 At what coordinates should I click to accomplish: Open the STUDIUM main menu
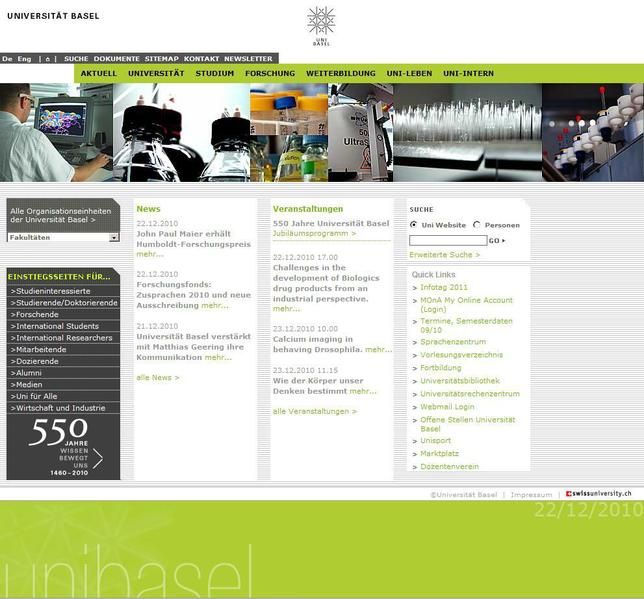pos(215,74)
